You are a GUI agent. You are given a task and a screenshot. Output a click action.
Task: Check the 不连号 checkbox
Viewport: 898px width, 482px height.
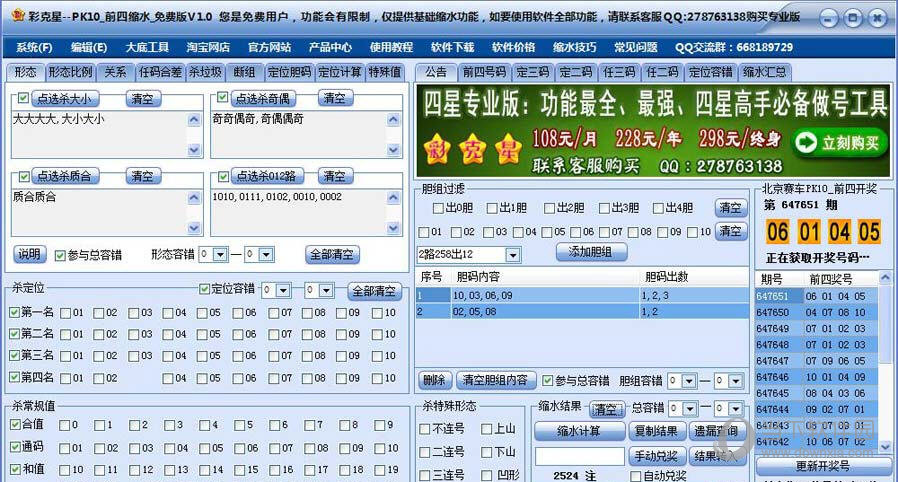tap(425, 429)
